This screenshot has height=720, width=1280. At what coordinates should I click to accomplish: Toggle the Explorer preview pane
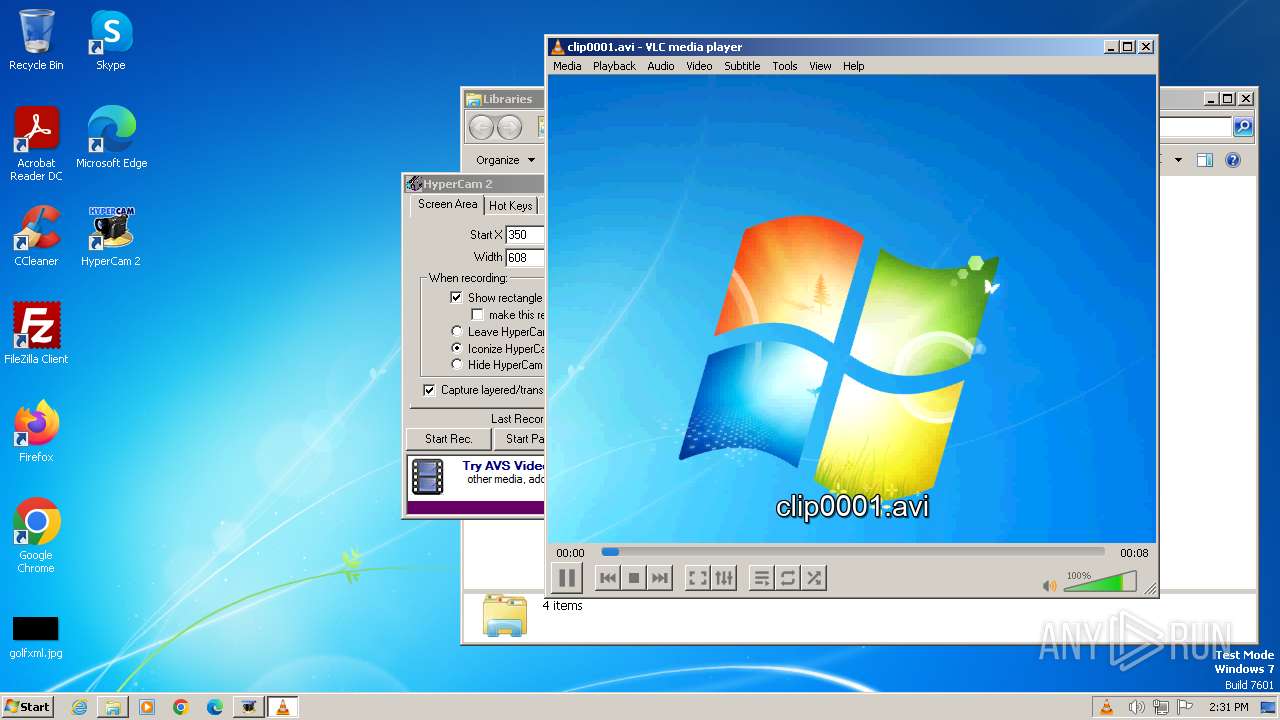point(1205,160)
